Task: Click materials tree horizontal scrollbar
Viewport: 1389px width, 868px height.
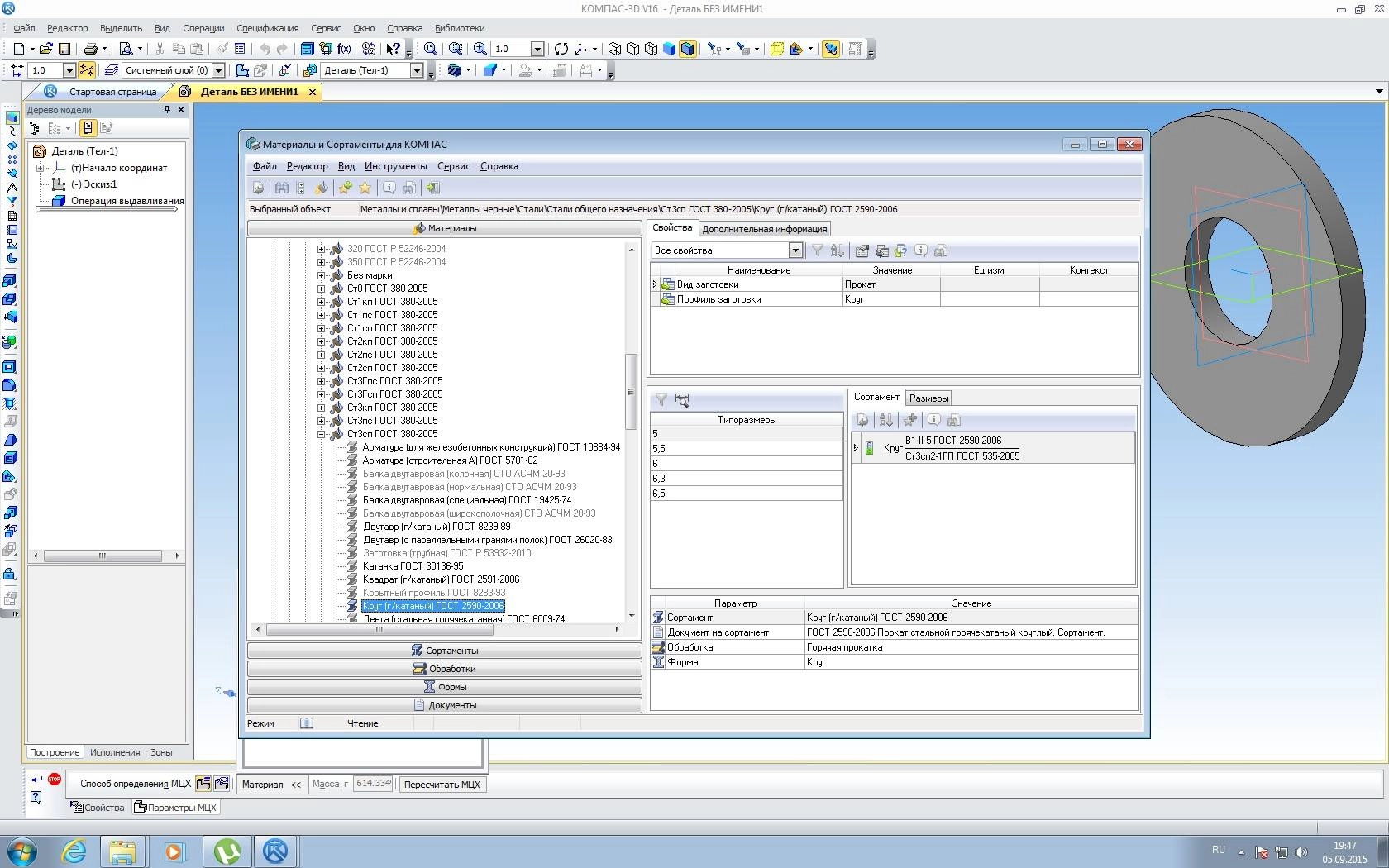Action: (379, 630)
